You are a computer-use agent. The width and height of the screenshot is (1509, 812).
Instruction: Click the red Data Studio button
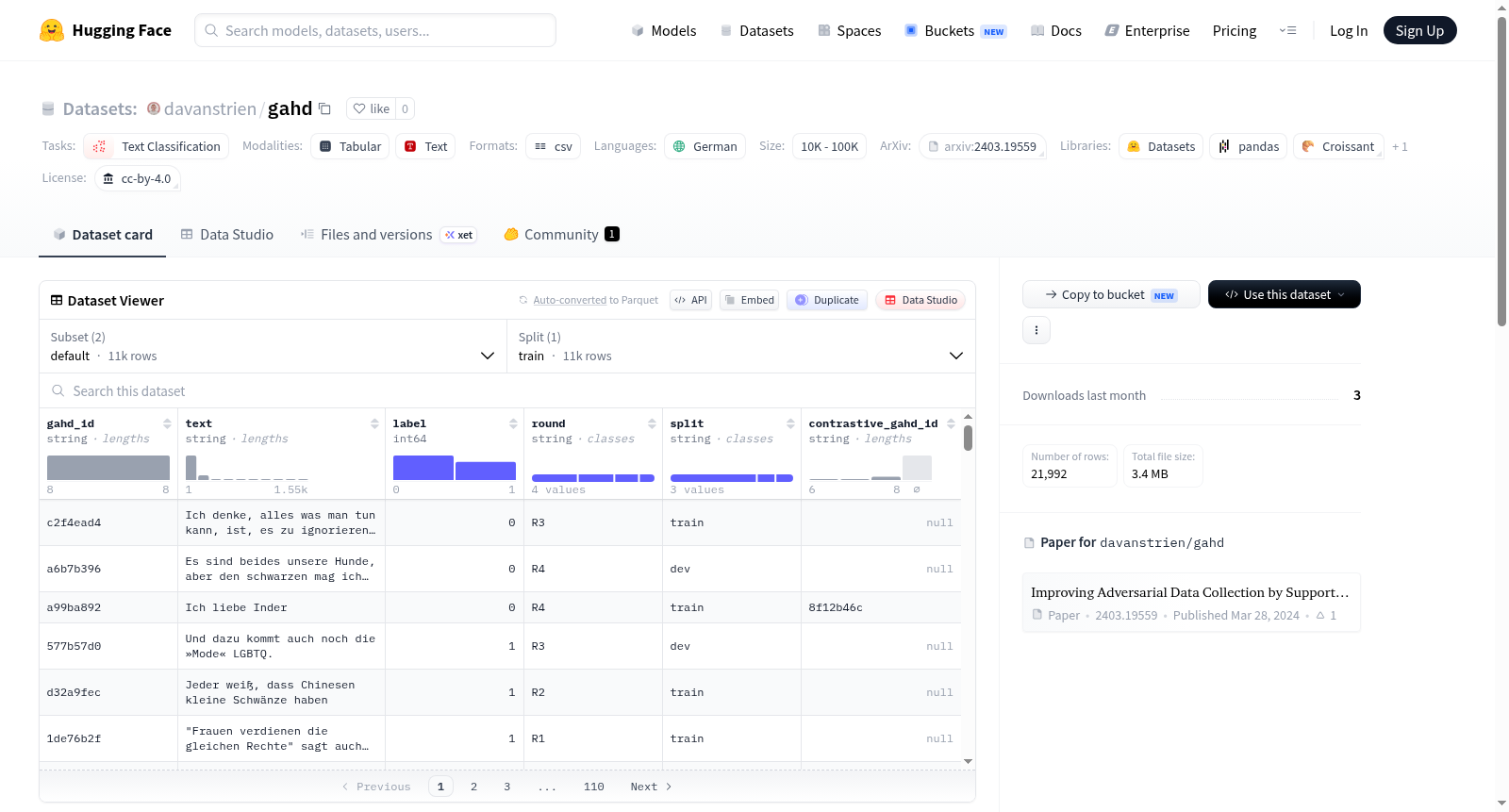920,300
